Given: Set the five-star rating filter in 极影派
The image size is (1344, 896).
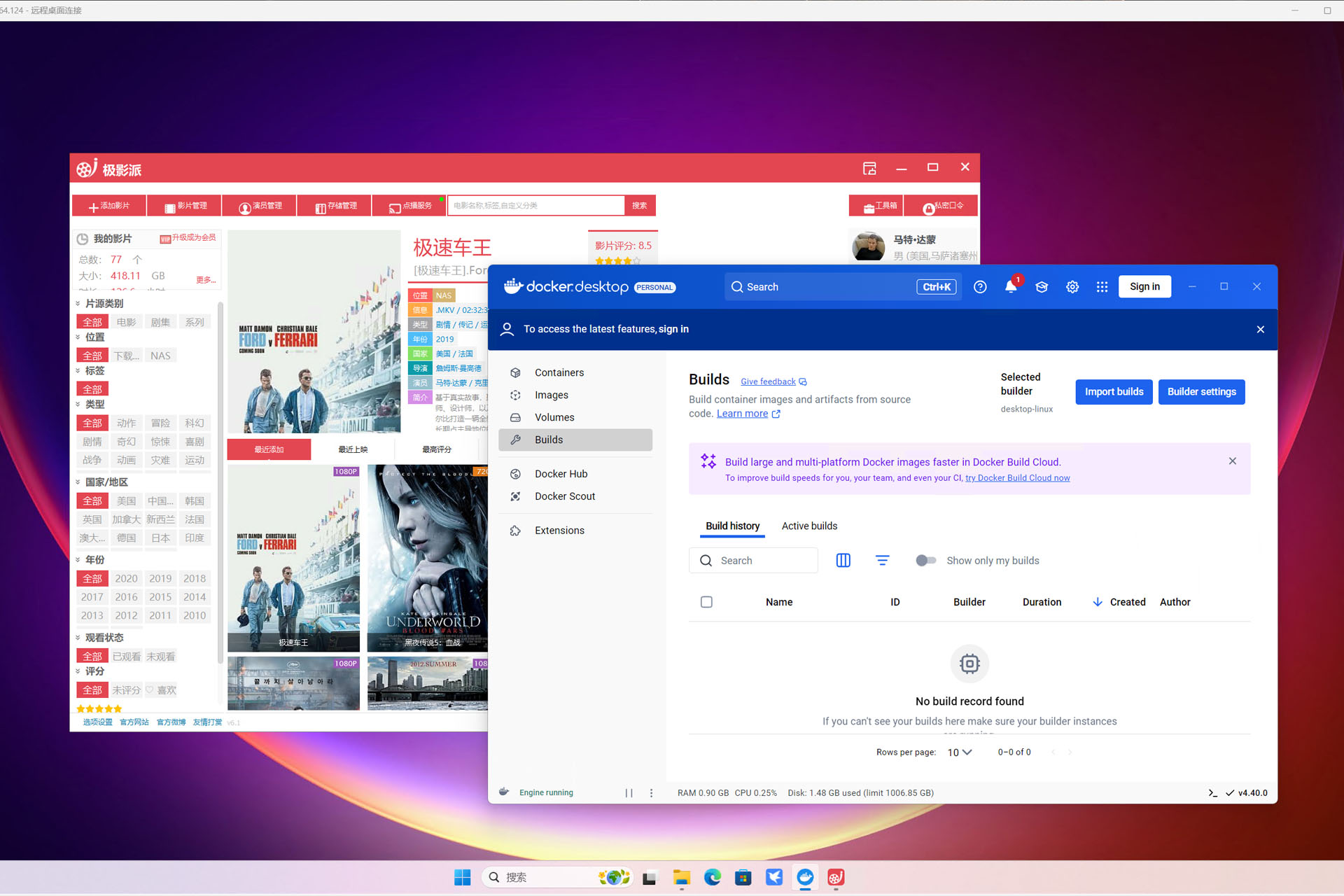Looking at the screenshot, I should click(99, 709).
